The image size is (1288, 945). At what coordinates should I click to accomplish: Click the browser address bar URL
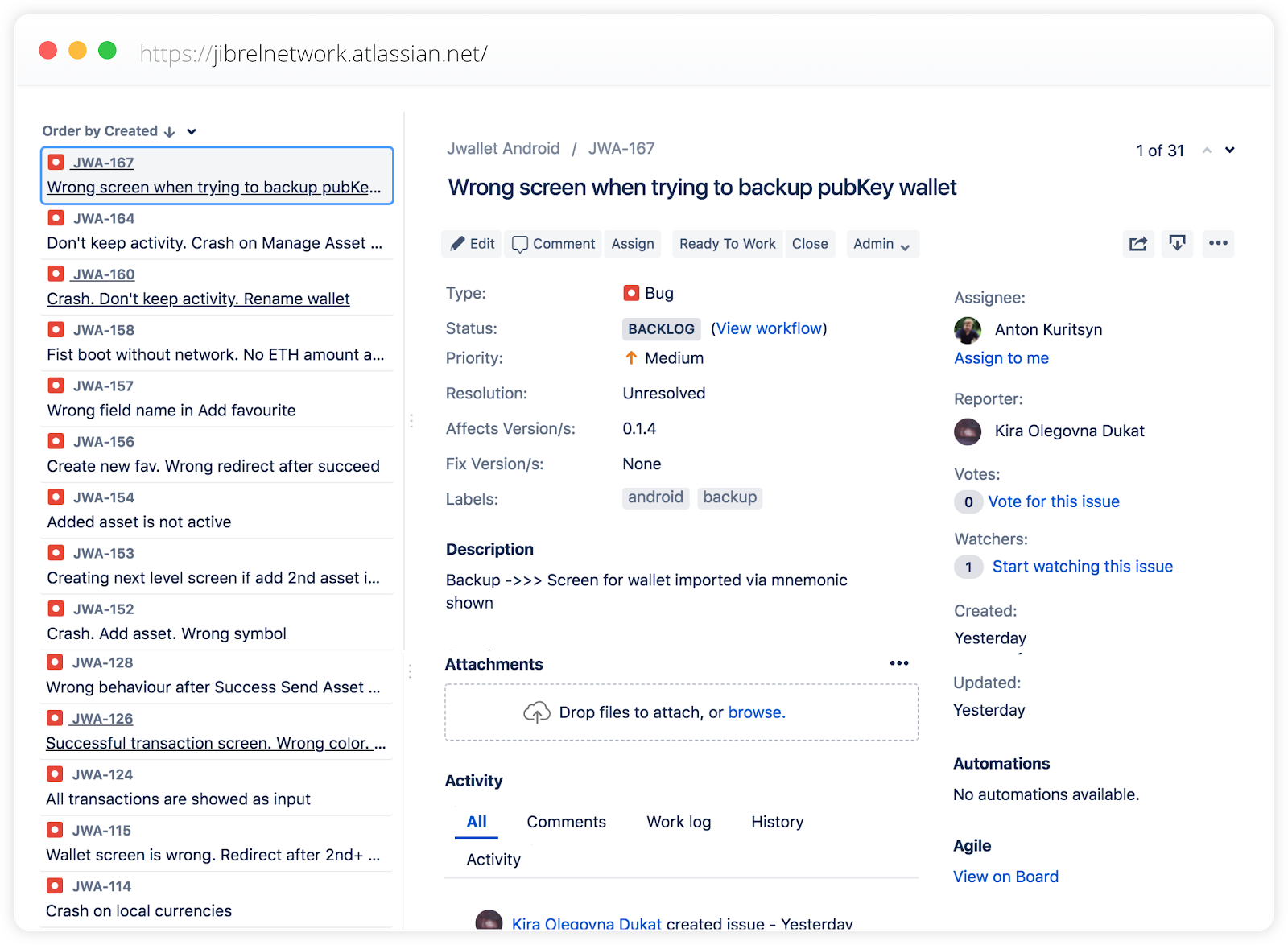tap(314, 53)
